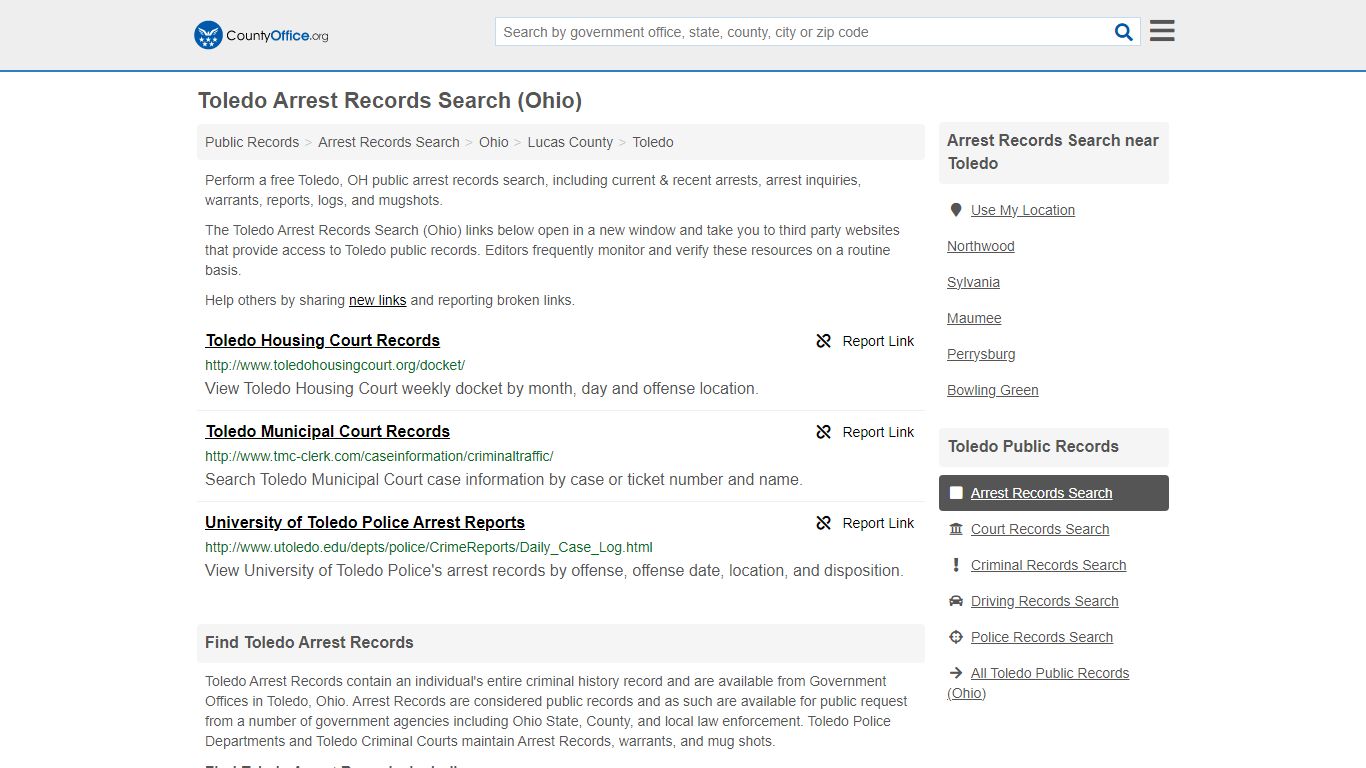Viewport: 1366px width, 768px height.
Task: Choose Use My Location
Action: 1023,210
